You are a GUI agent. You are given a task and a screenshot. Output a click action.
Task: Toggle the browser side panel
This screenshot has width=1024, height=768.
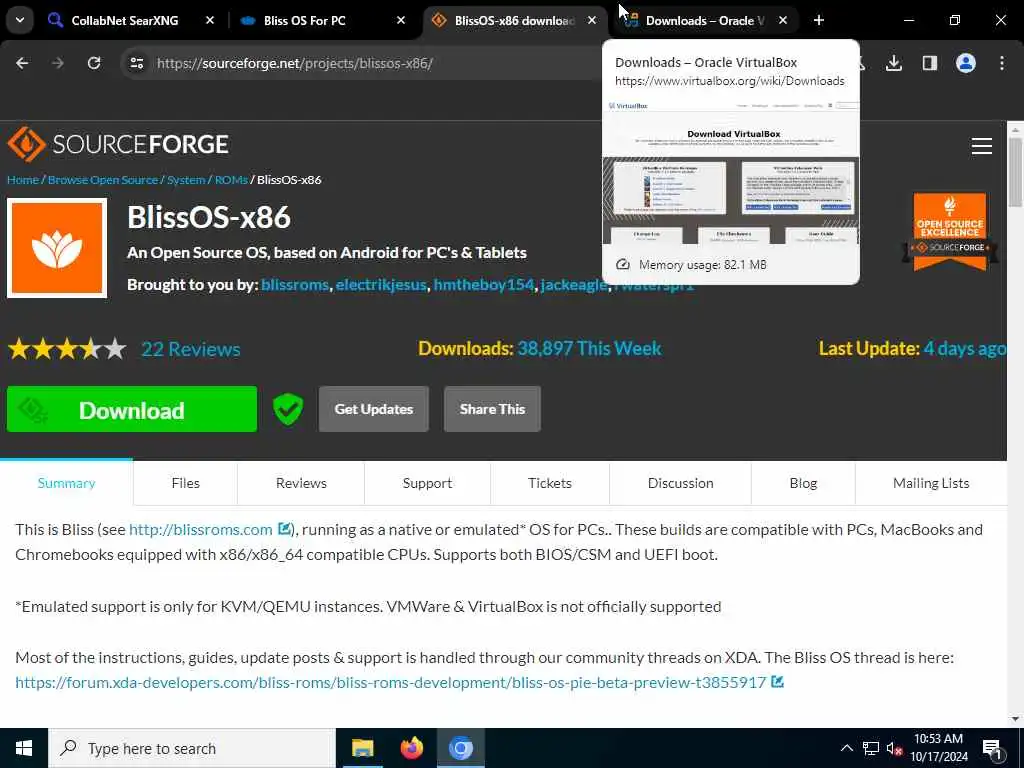(929, 63)
